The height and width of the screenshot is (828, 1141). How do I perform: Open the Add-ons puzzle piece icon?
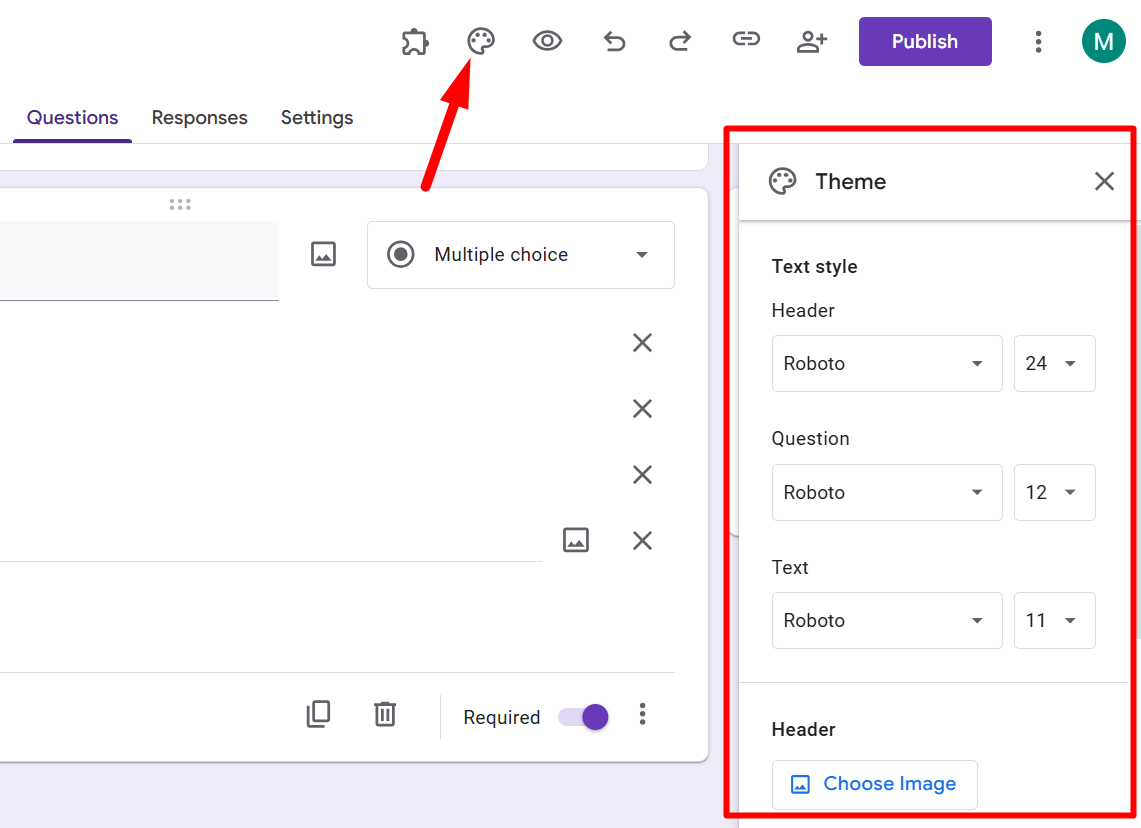pos(414,41)
